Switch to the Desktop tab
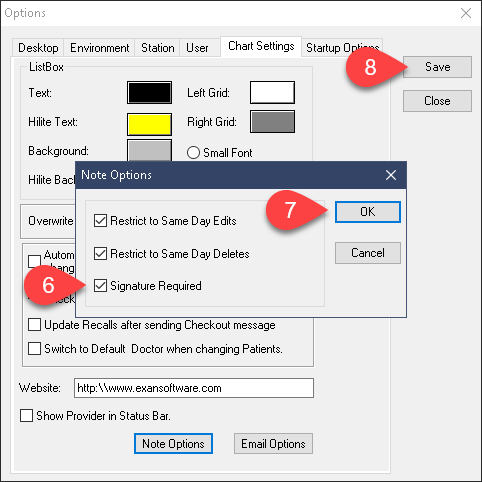The image size is (482, 482). pyautogui.click(x=38, y=48)
